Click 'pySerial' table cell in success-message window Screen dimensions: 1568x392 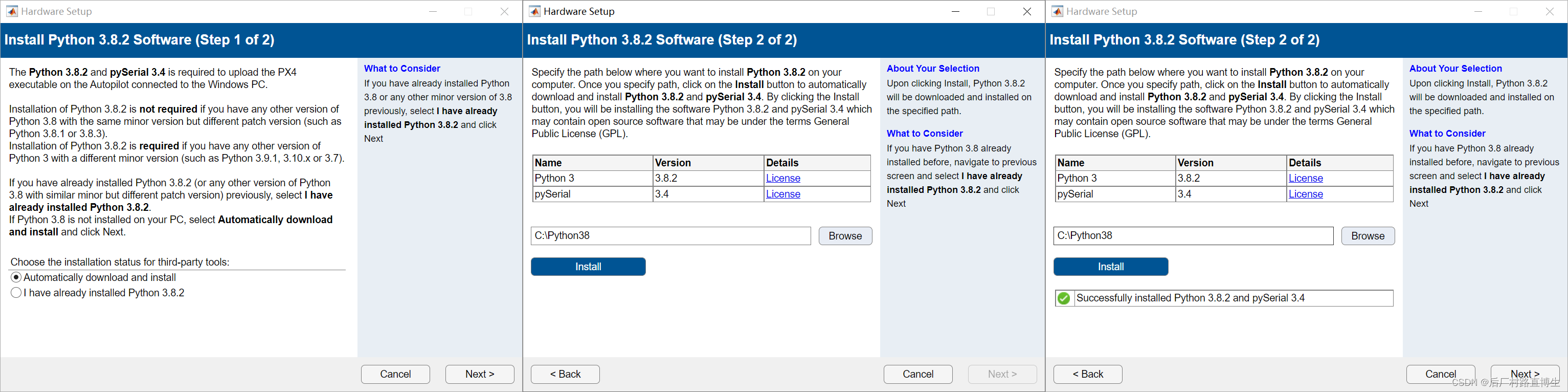click(1115, 194)
